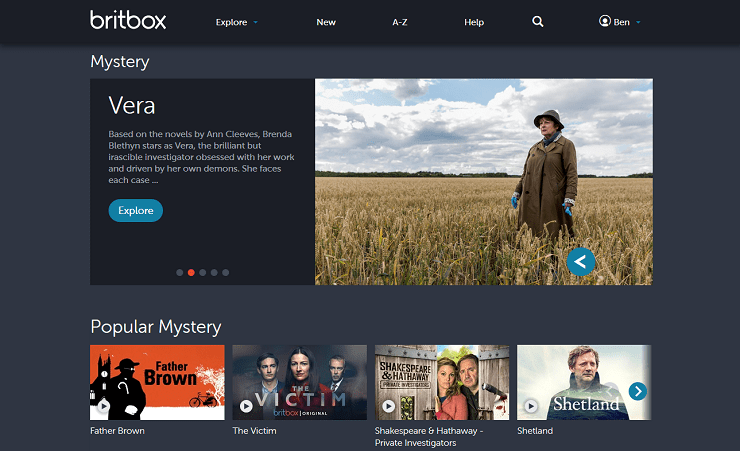Play Father Brown via its play icon
This screenshot has width=740, height=451.
click(x=103, y=406)
